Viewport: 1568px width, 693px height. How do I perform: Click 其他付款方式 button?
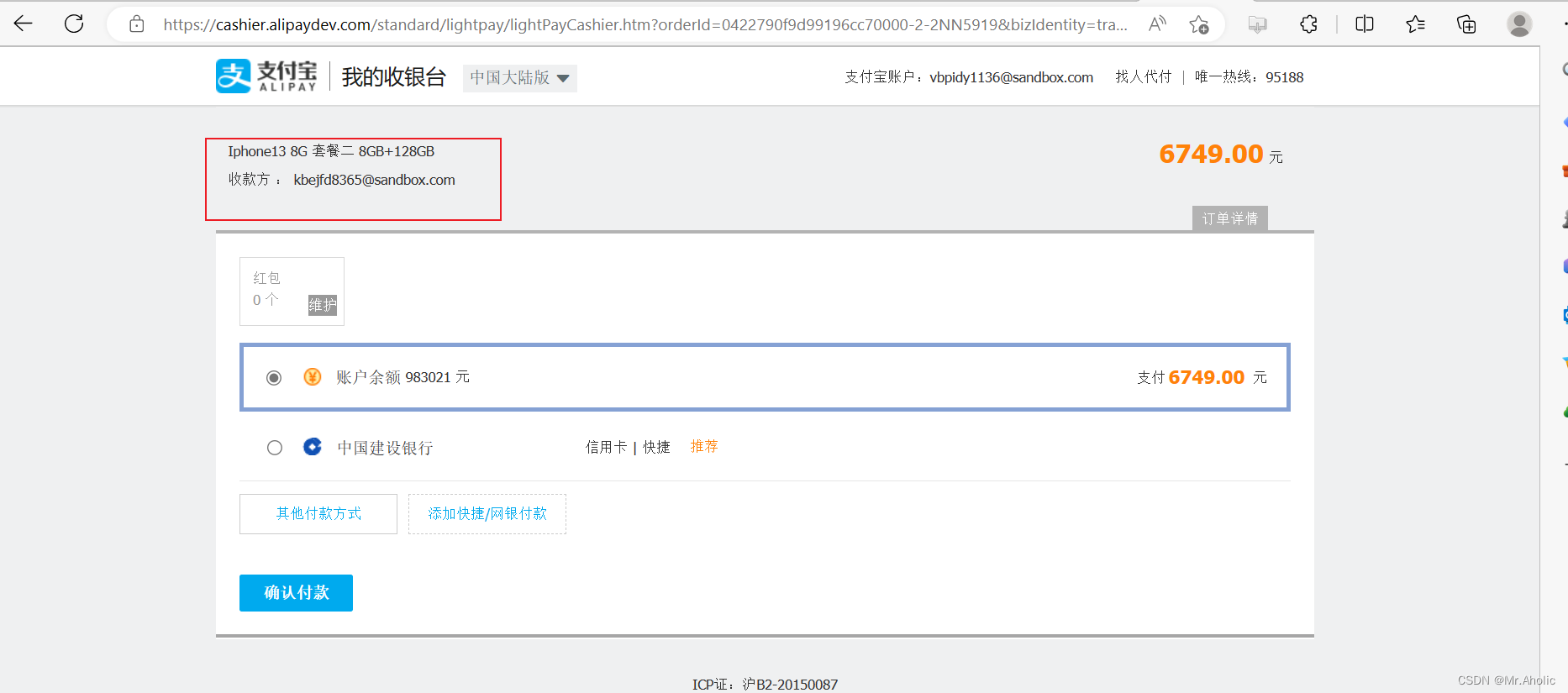tap(318, 514)
